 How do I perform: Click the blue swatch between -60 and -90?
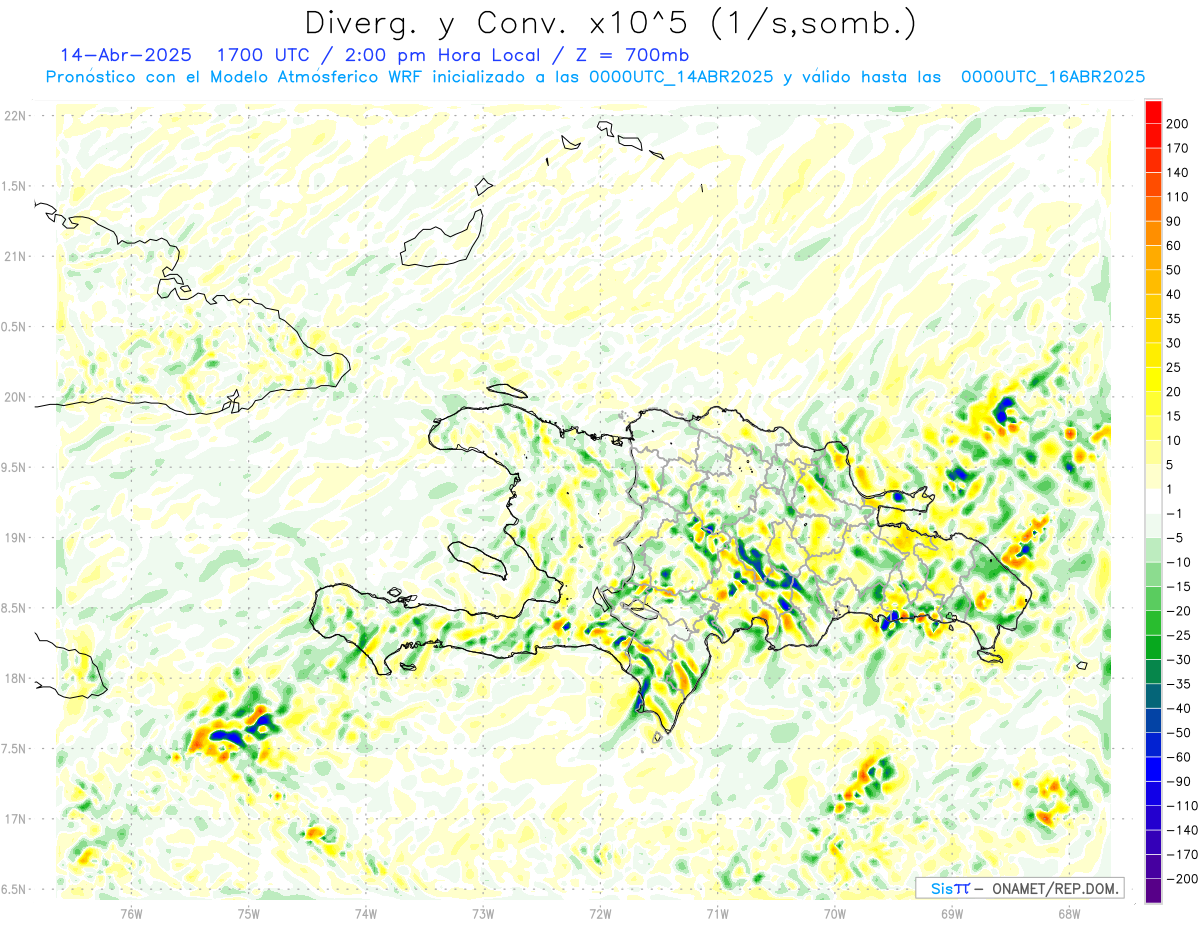[1153, 769]
